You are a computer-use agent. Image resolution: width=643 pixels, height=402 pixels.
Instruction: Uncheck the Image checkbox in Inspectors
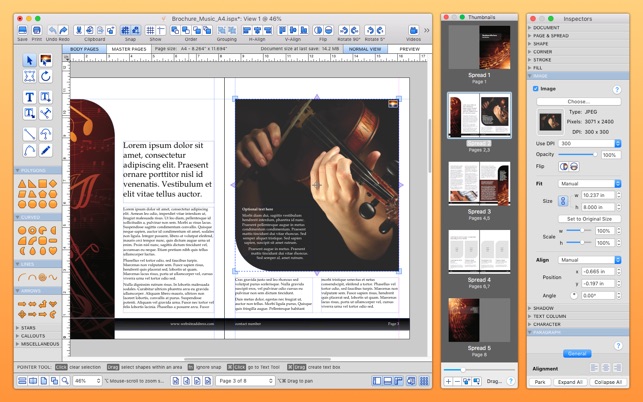(x=535, y=89)
